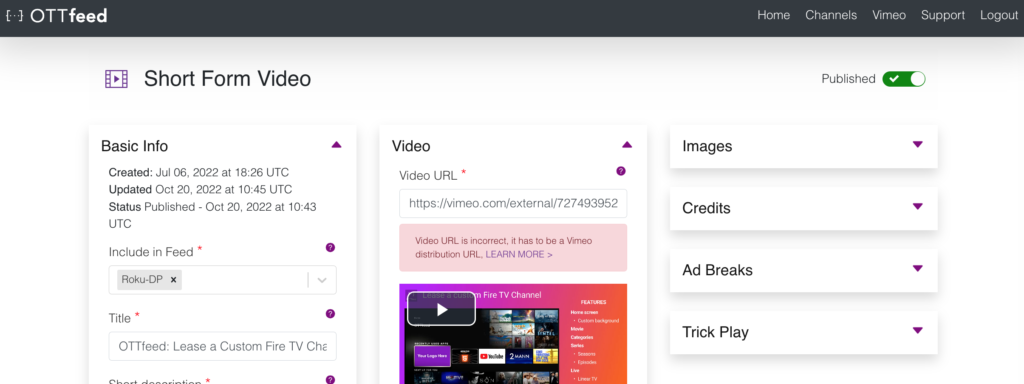The height and width of the screenshot is (384, 1024).
Task: Click the Short Form Video heading
Action: pyautogui.click(x=227, y=79)
